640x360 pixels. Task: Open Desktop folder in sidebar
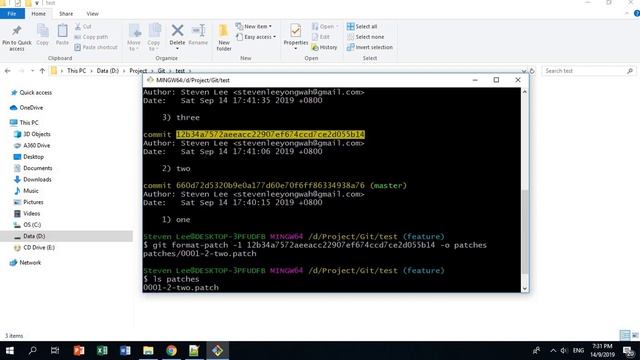tap(29, 157)
